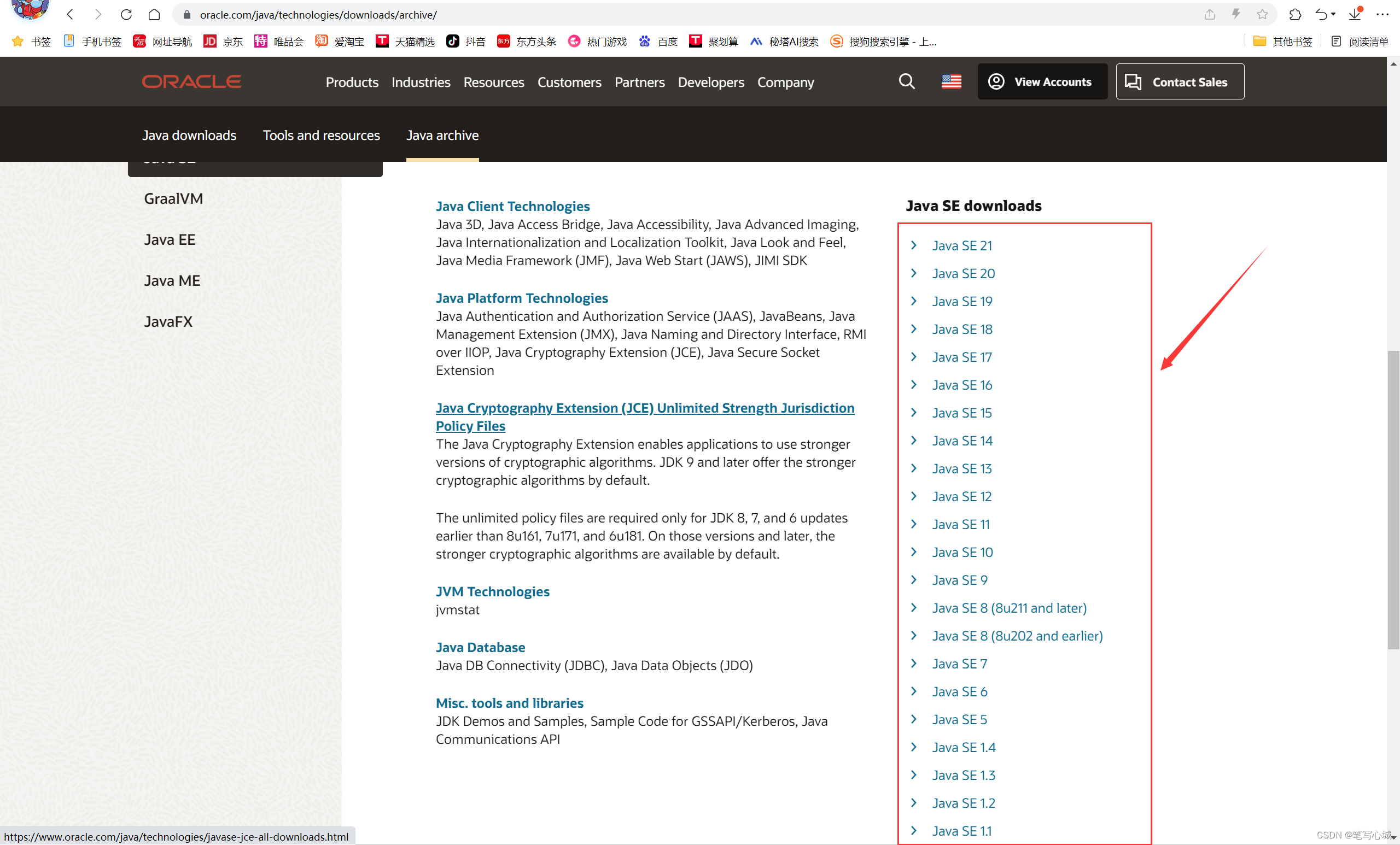Open the browser extensions puzzle icon
The height and width of the screenshot is (845, 1400).
[x=1296, y=14]
